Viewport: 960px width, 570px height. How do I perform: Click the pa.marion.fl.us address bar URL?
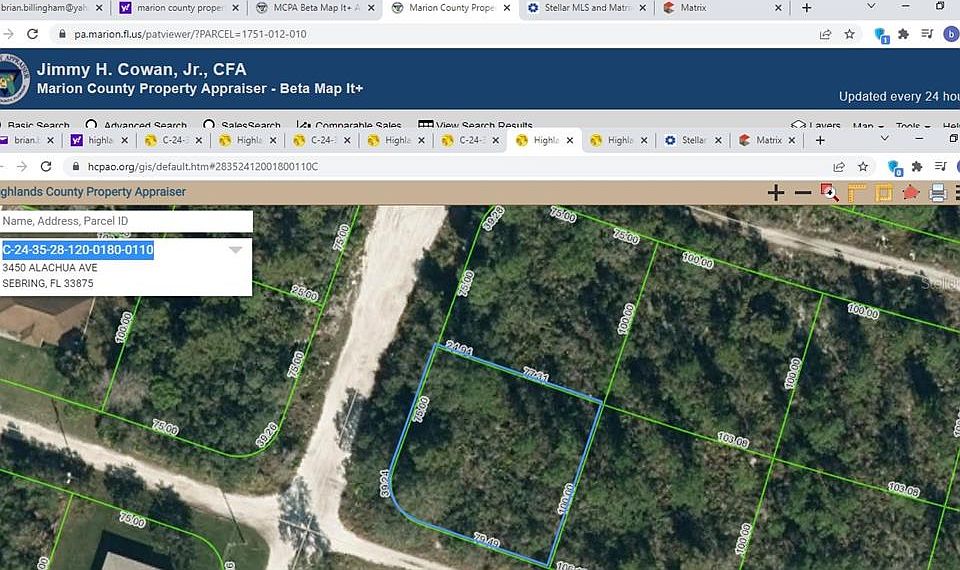coord(190,34)
